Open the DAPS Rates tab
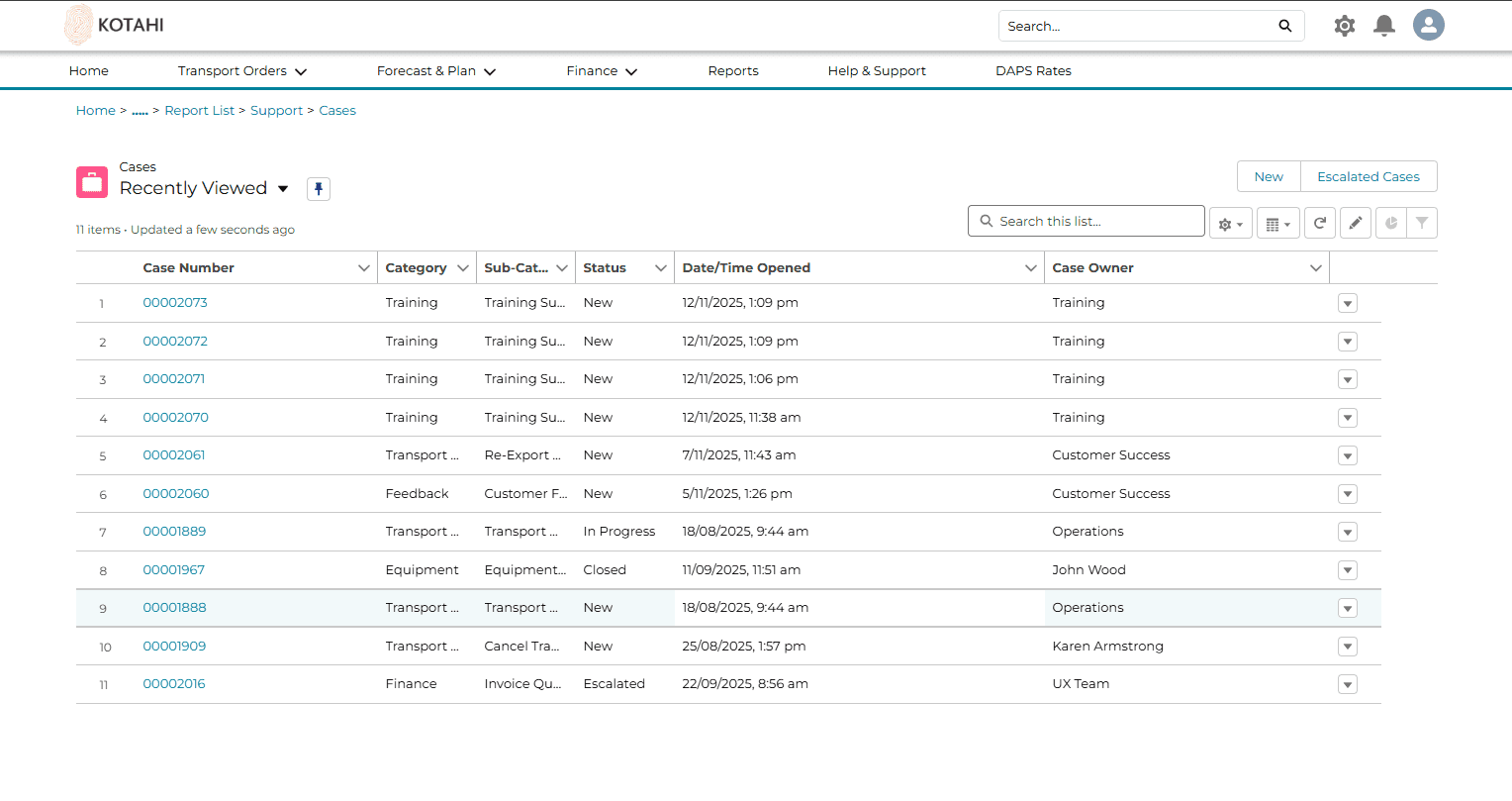This screenshot has height=801, width=1512. tap(1033, 71)
